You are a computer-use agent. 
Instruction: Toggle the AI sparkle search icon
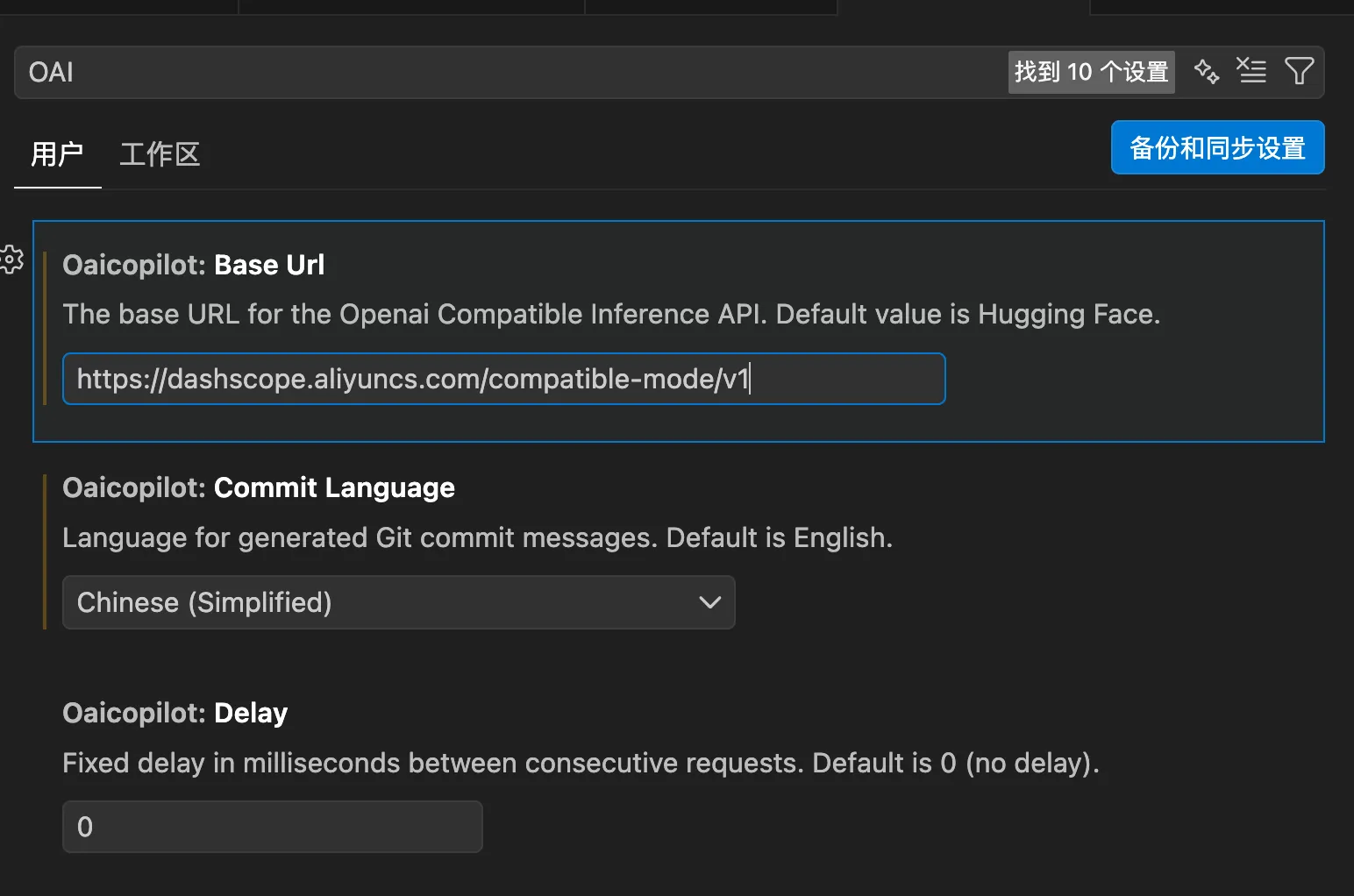point(1207,71)
